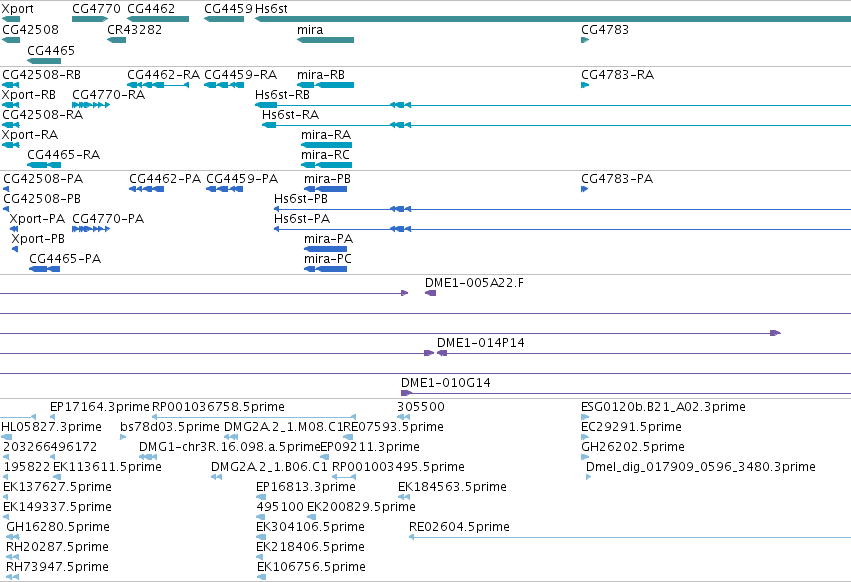Select the EK200829.5prime EST label

[361, 507]
